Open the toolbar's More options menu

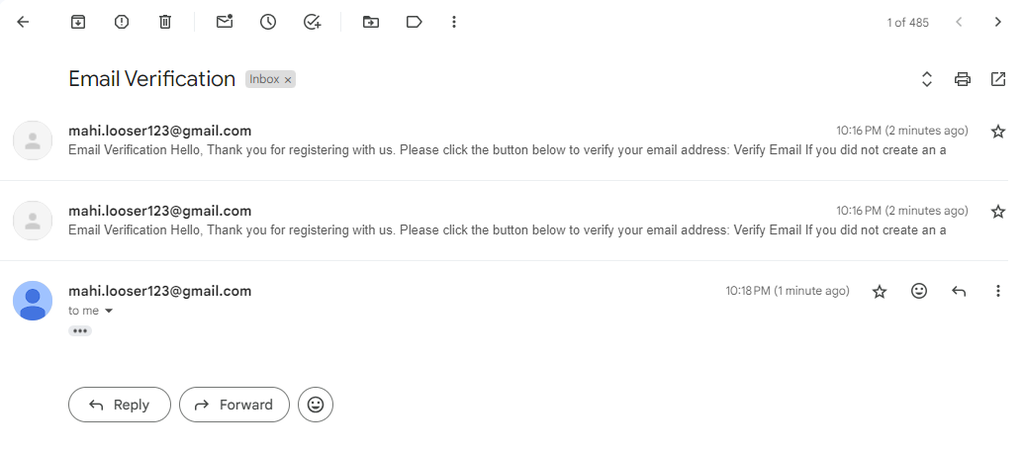455,22
